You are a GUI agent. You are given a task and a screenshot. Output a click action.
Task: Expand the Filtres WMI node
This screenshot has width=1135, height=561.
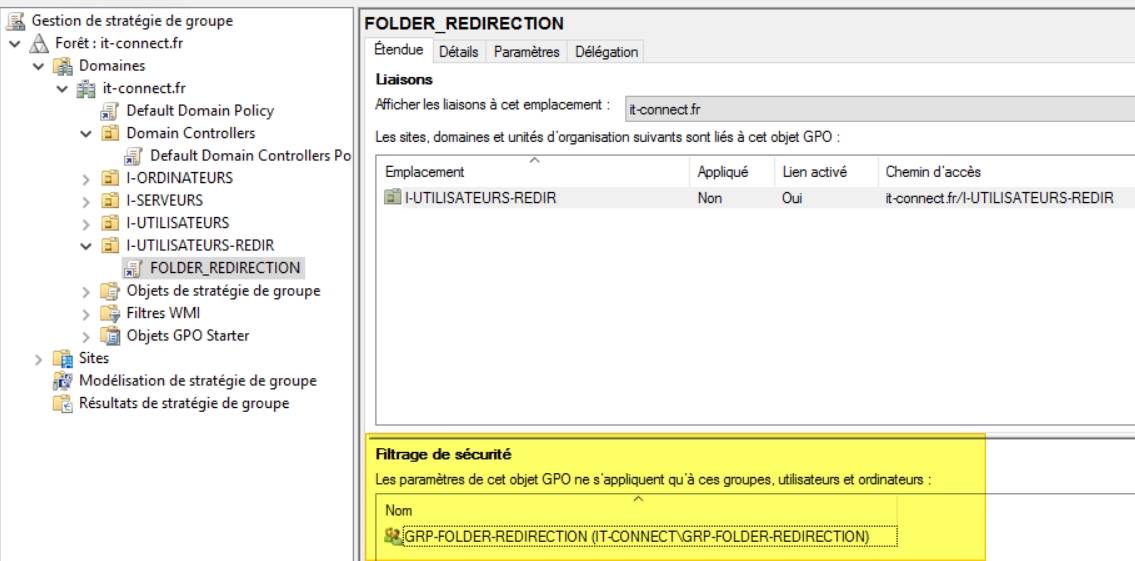(x=86, y=314)
